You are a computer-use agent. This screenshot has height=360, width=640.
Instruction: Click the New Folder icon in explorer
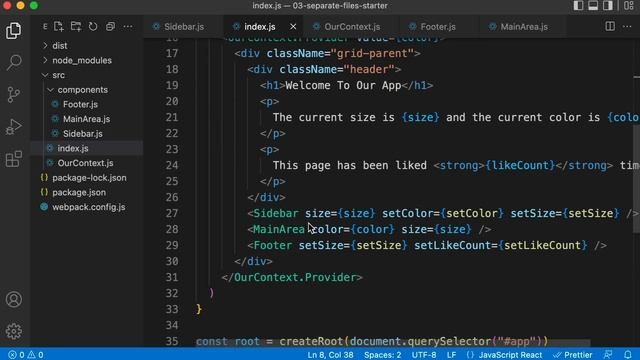click(x=76, y=27)
